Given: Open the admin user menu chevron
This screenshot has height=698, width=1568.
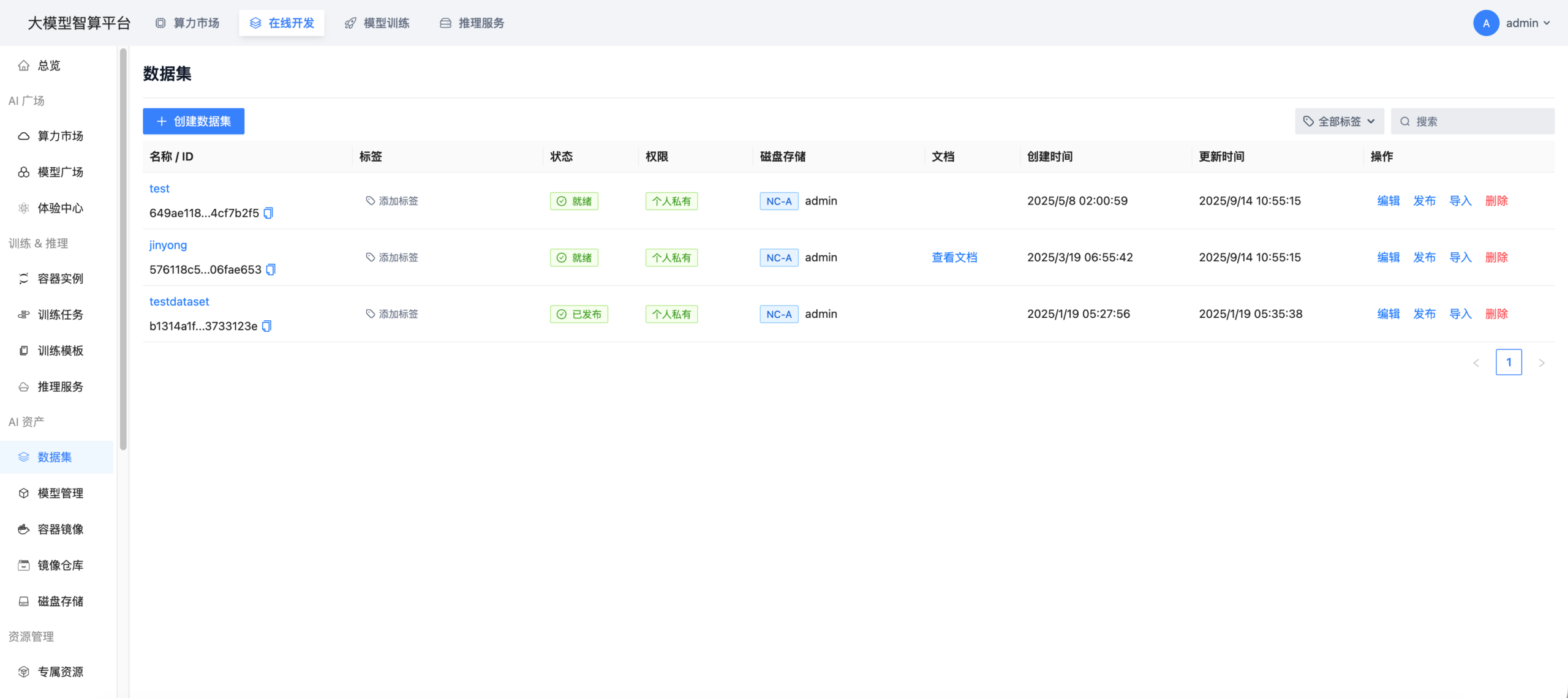Looking at the screenshot, I should point(1547,23).
